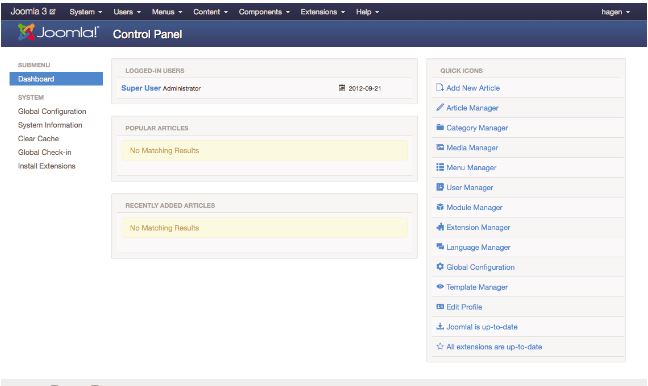Image resolution: width=648 pixels, height=386 pixels.
Task: Open System Information in the sidebar
Action: pyautogui.click(x=50, y=125)
